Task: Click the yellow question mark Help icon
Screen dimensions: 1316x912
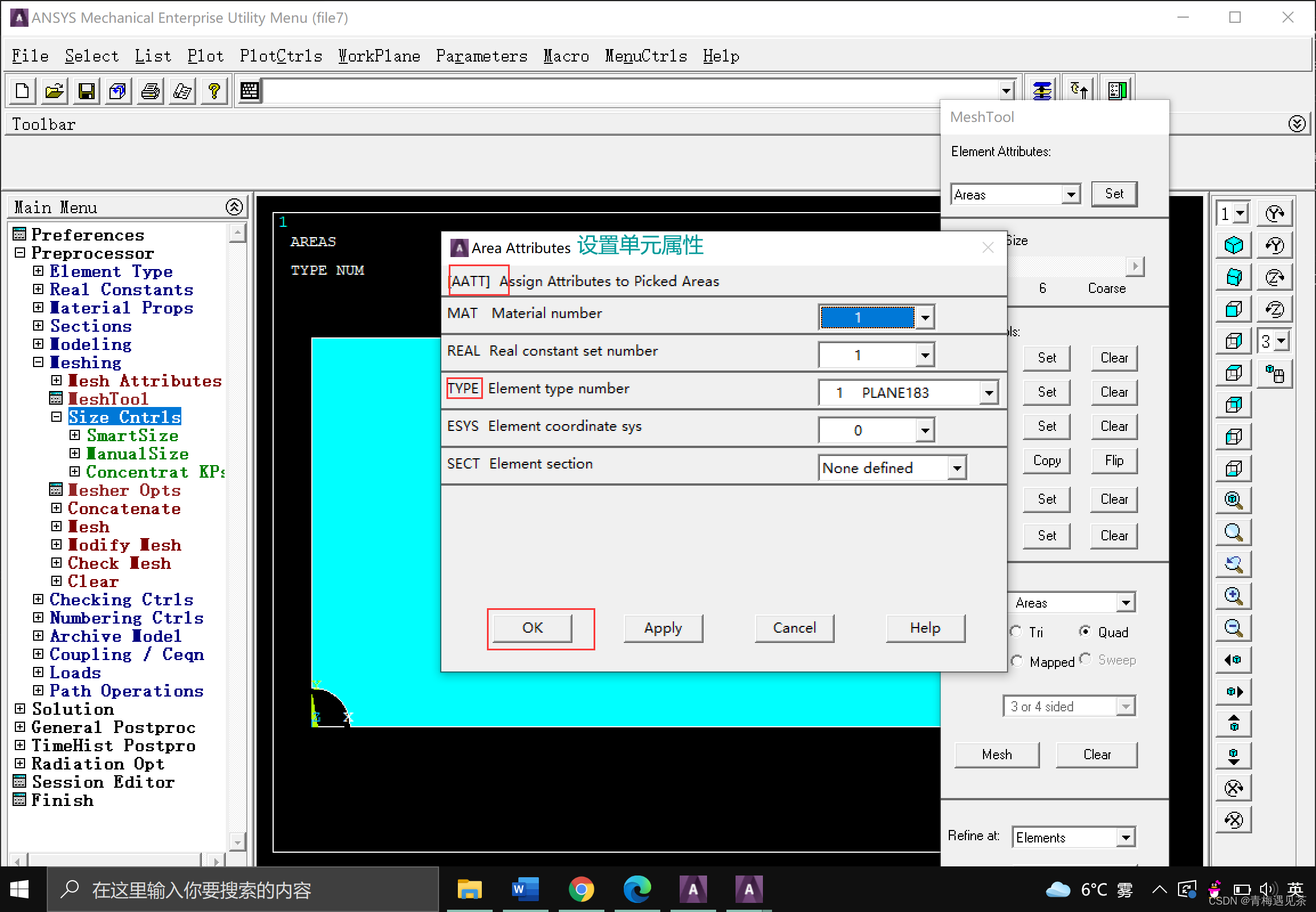Action: pos(214,91)
